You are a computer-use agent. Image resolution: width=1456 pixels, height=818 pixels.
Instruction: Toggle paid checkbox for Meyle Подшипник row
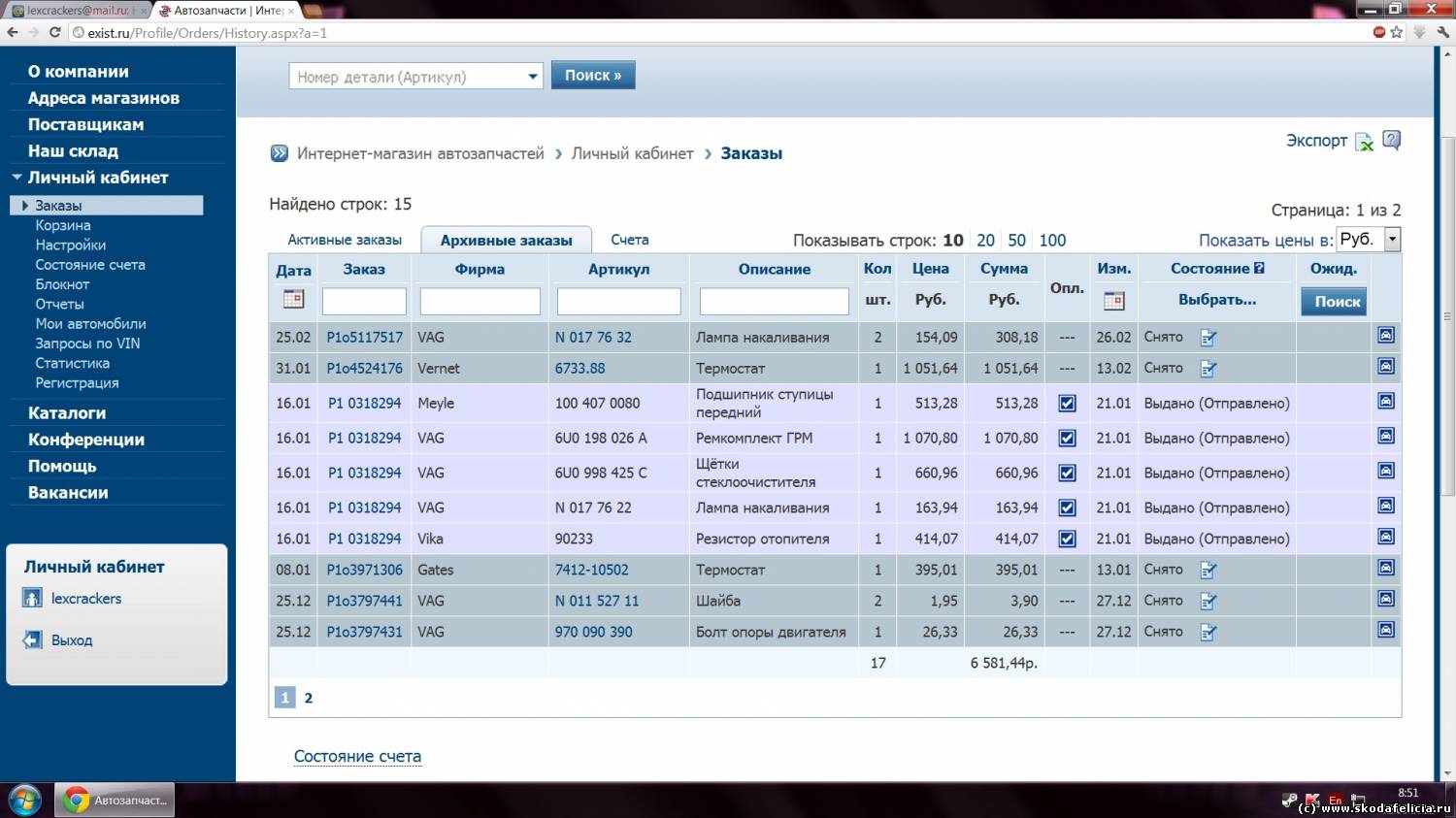coord(1067,404)
